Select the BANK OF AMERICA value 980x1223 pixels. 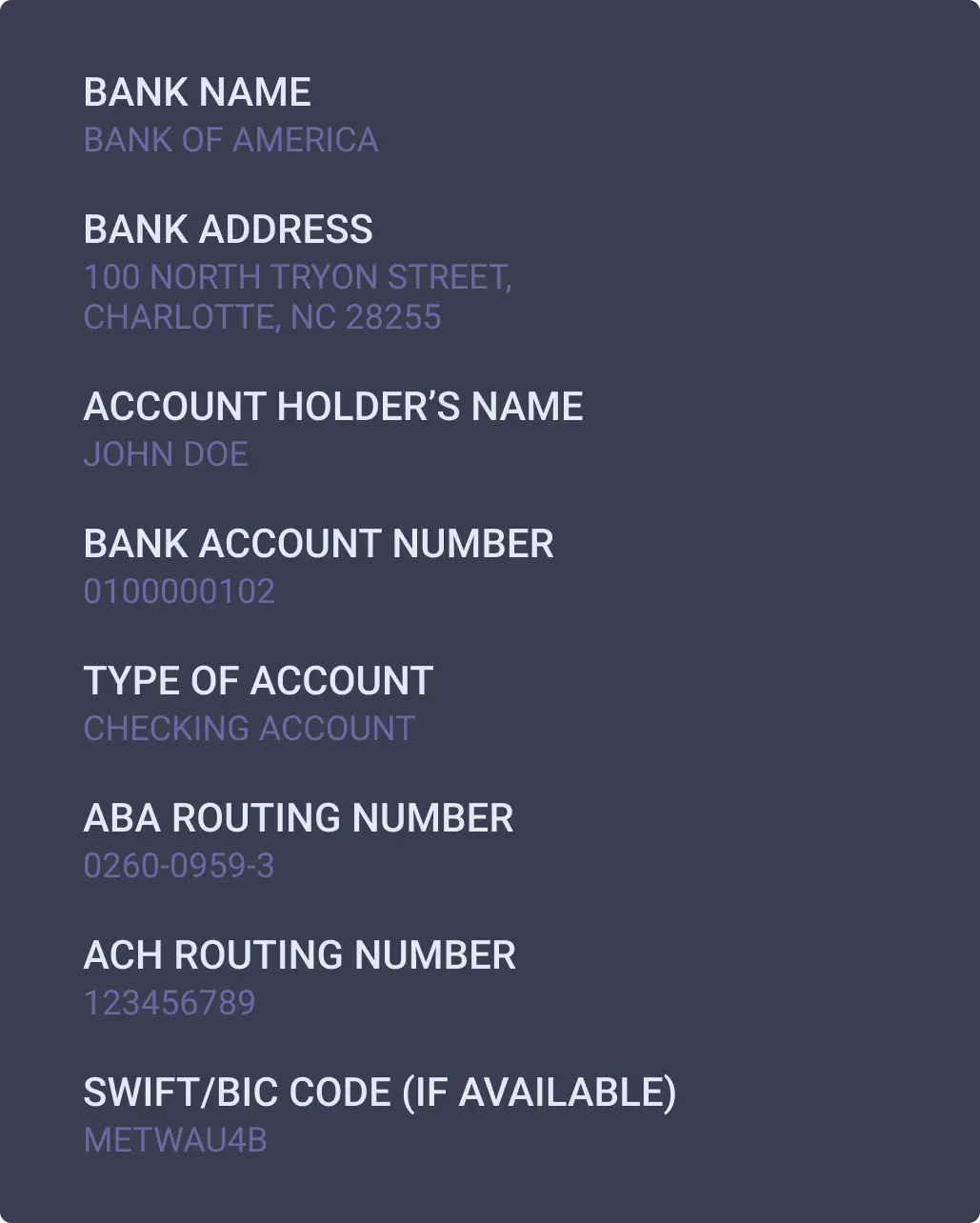click(x=230, y=140)
